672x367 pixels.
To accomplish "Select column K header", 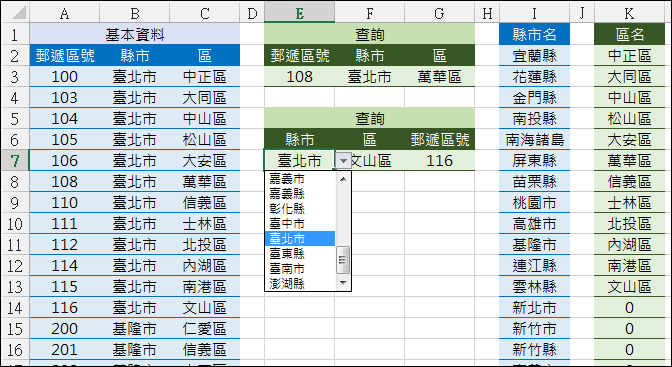I will click(629, 13).
